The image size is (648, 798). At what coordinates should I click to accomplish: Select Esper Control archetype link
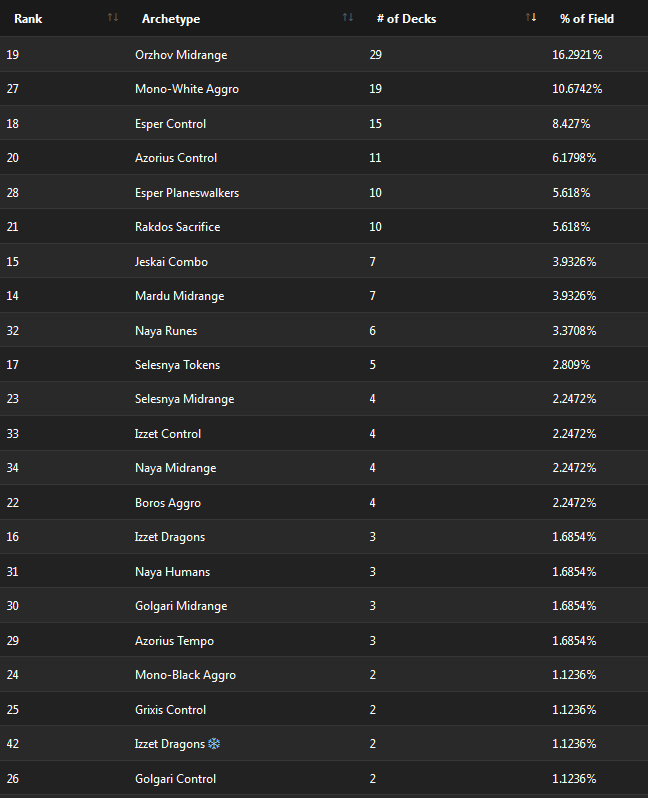tap(171, 124)
